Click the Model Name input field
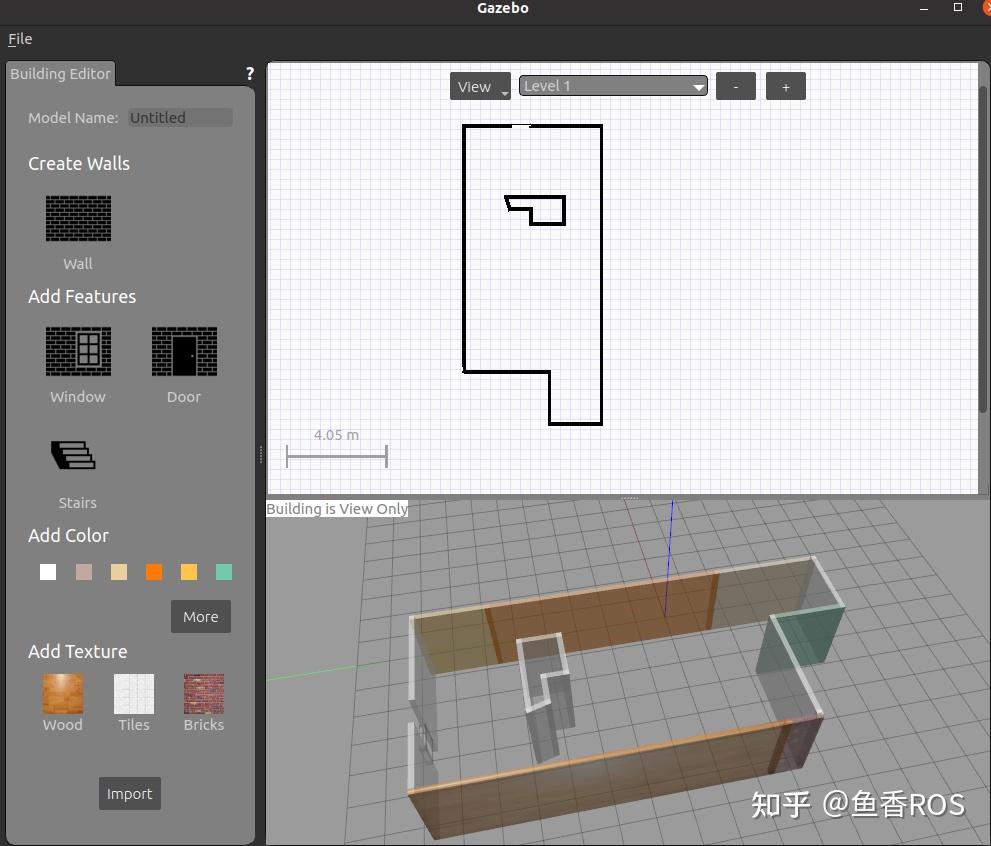 click(180, 117)
